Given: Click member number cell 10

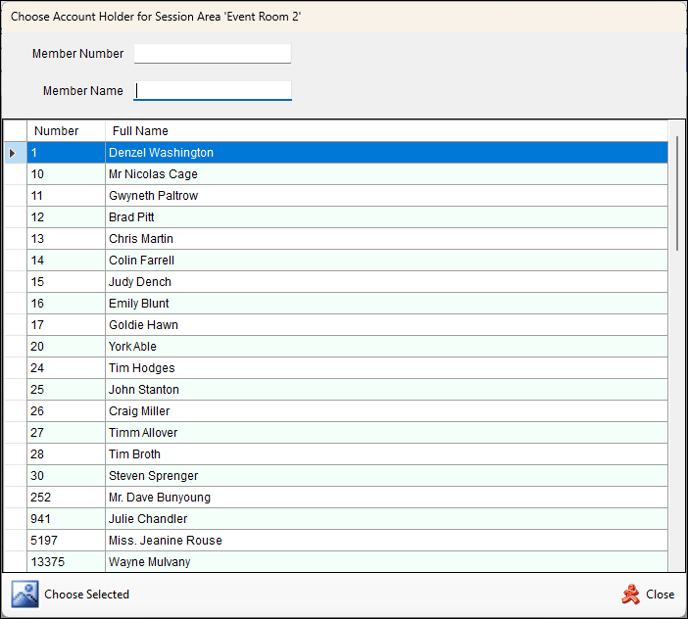Looking at the screenshot, I should pyautogui.click(x=66, y=174).
